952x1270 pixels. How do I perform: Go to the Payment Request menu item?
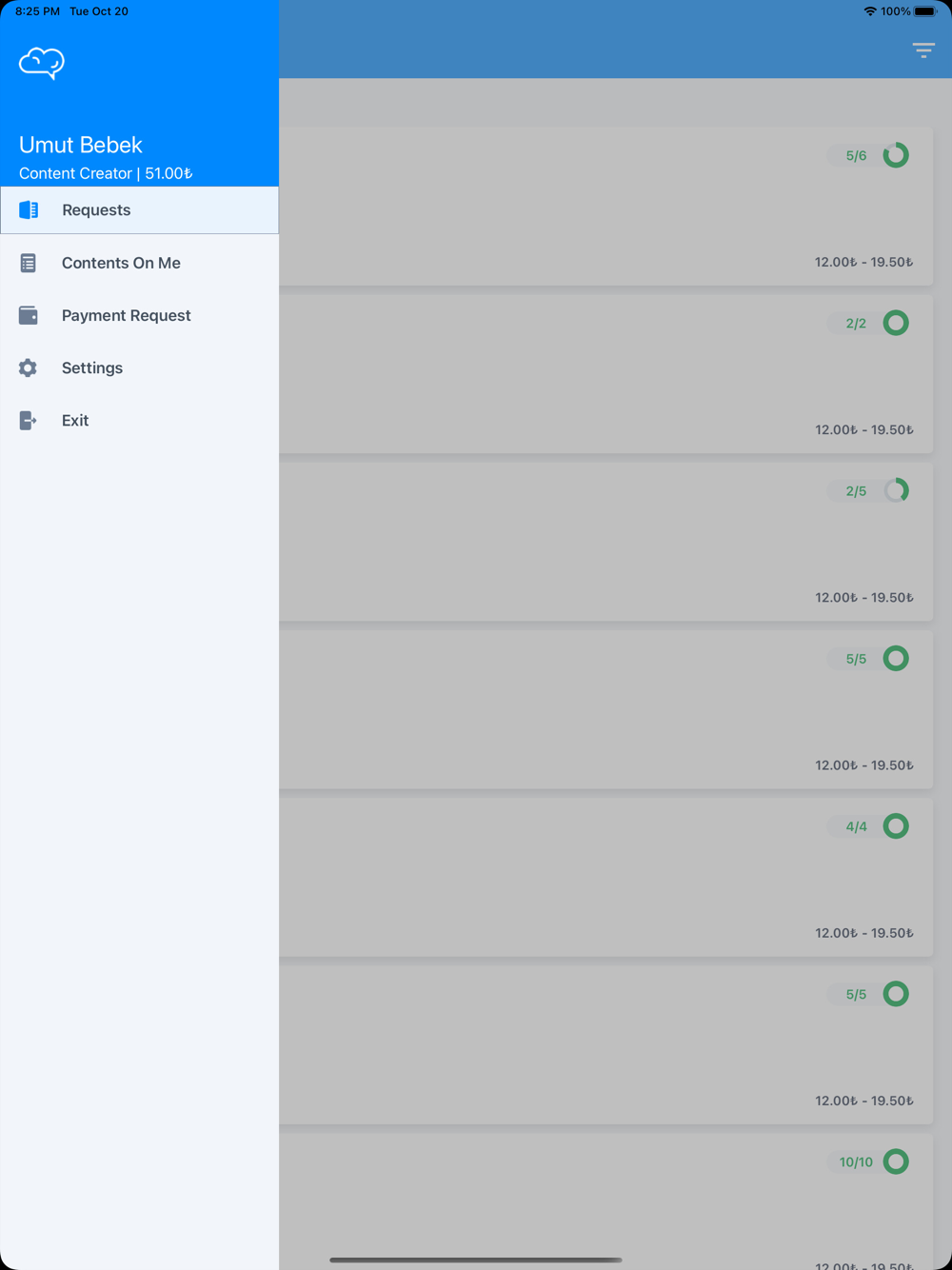139,315
